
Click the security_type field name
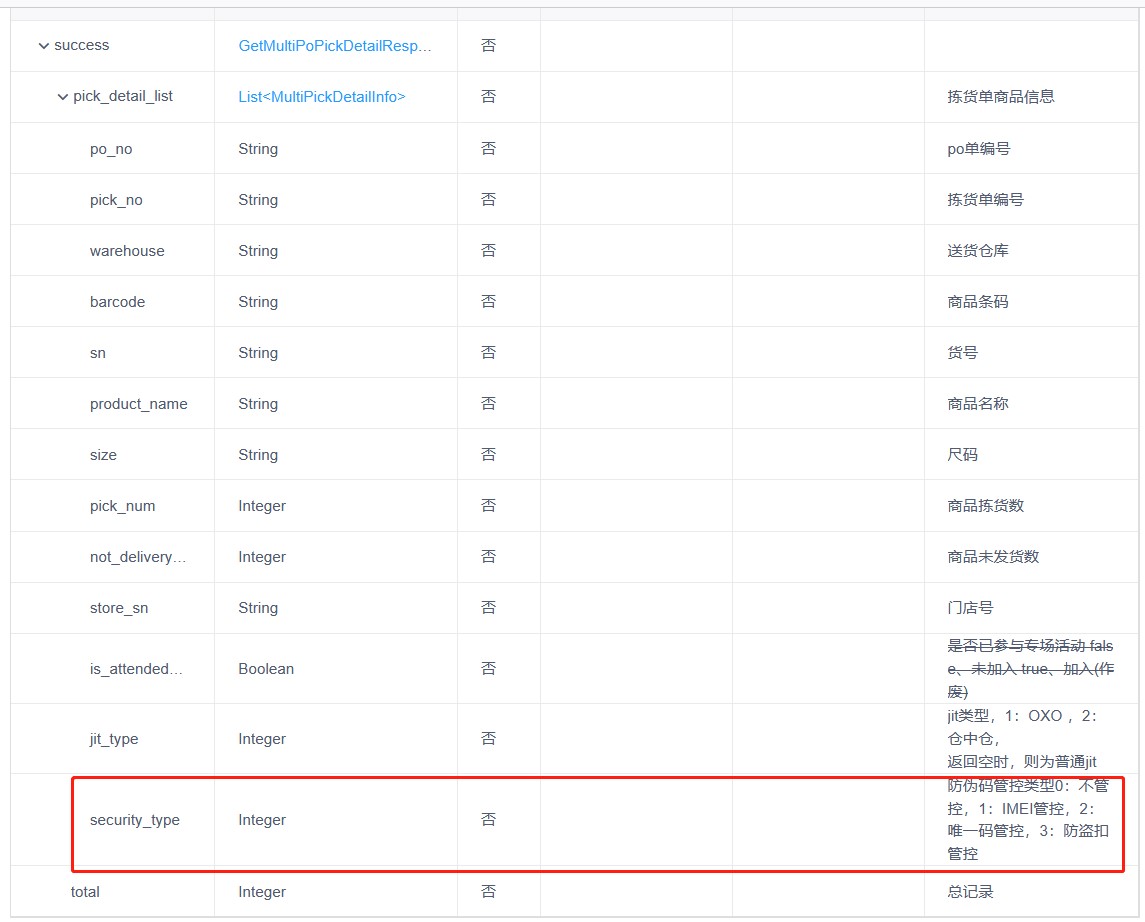tap(135, 820)
